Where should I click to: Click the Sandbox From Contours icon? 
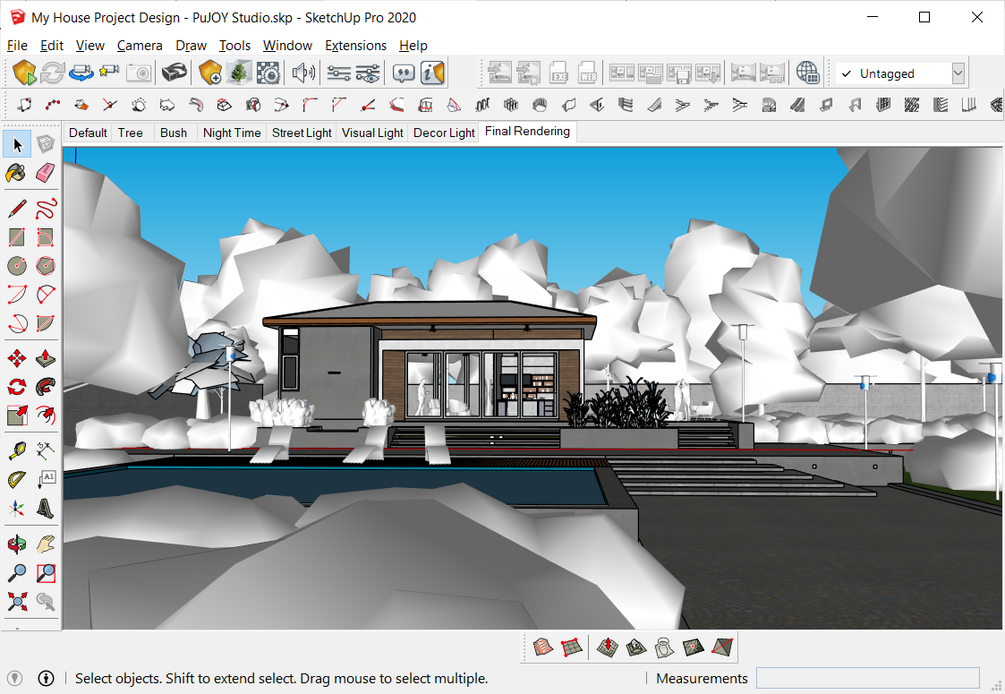[543, 648]
